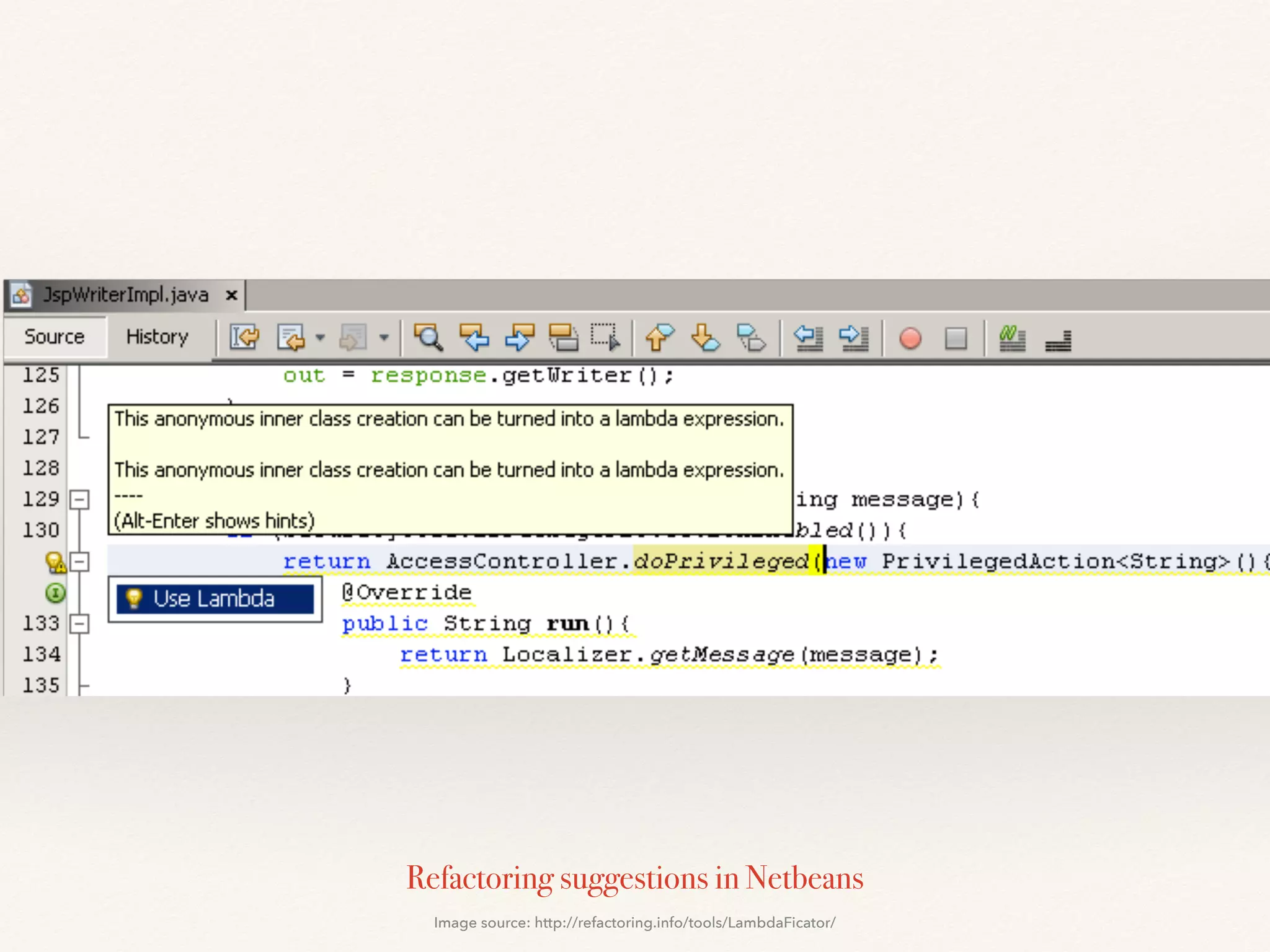The image size is (1270, 952).
Task: Click the Comment lines icon
Action: [x=1012, y=338]
